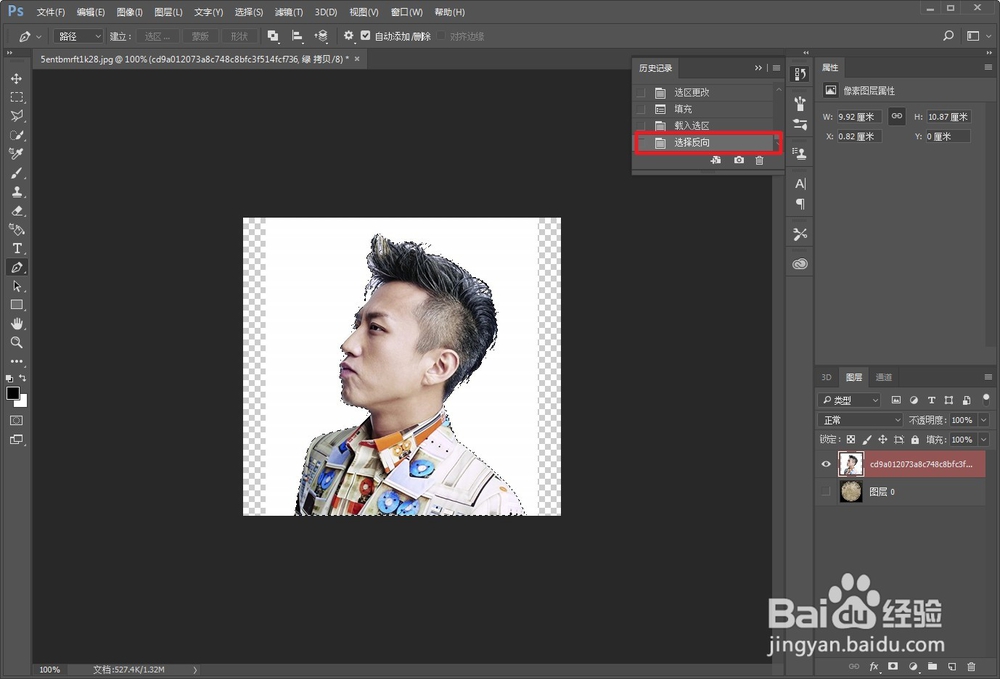This screenshot has width=1000, height=679.
Task: Select the Rectangular Marquee tool
Action: [x=17, y=97]
